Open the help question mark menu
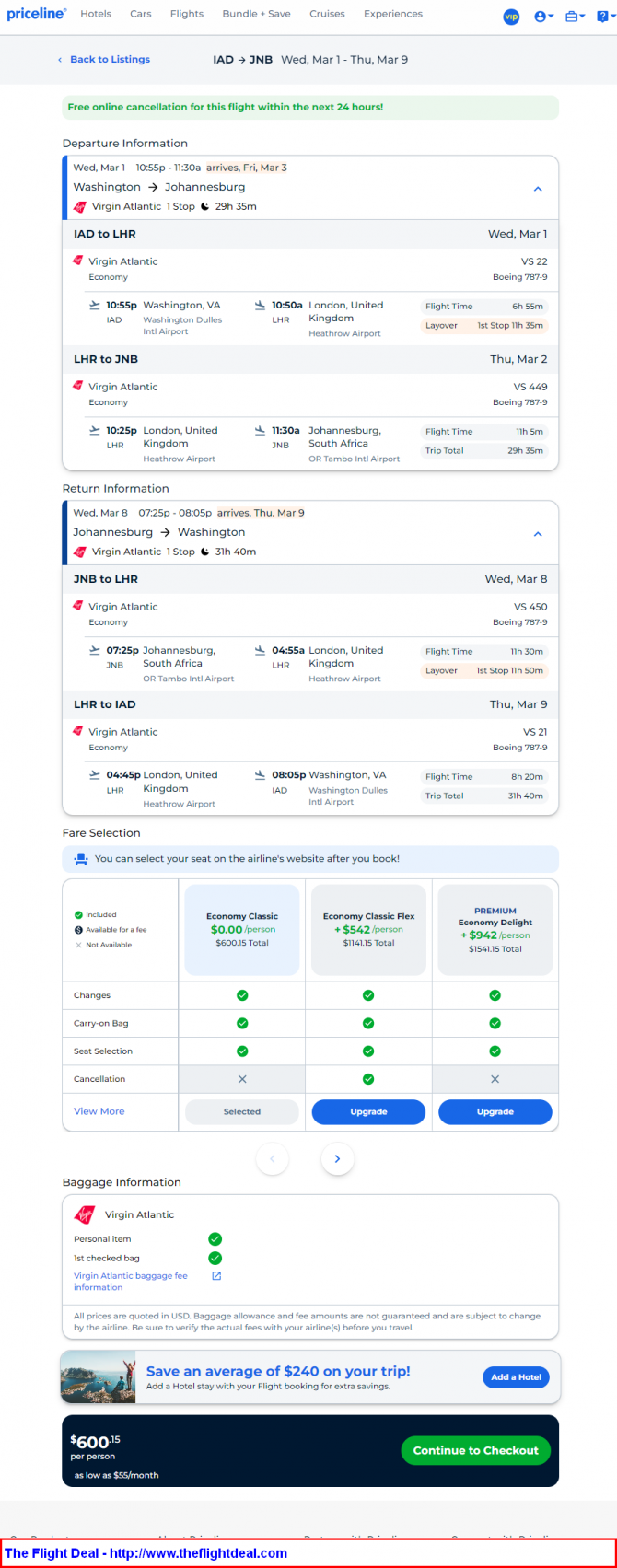Image resolution: width=617 pixels, height=1568 pixels. 604,17
